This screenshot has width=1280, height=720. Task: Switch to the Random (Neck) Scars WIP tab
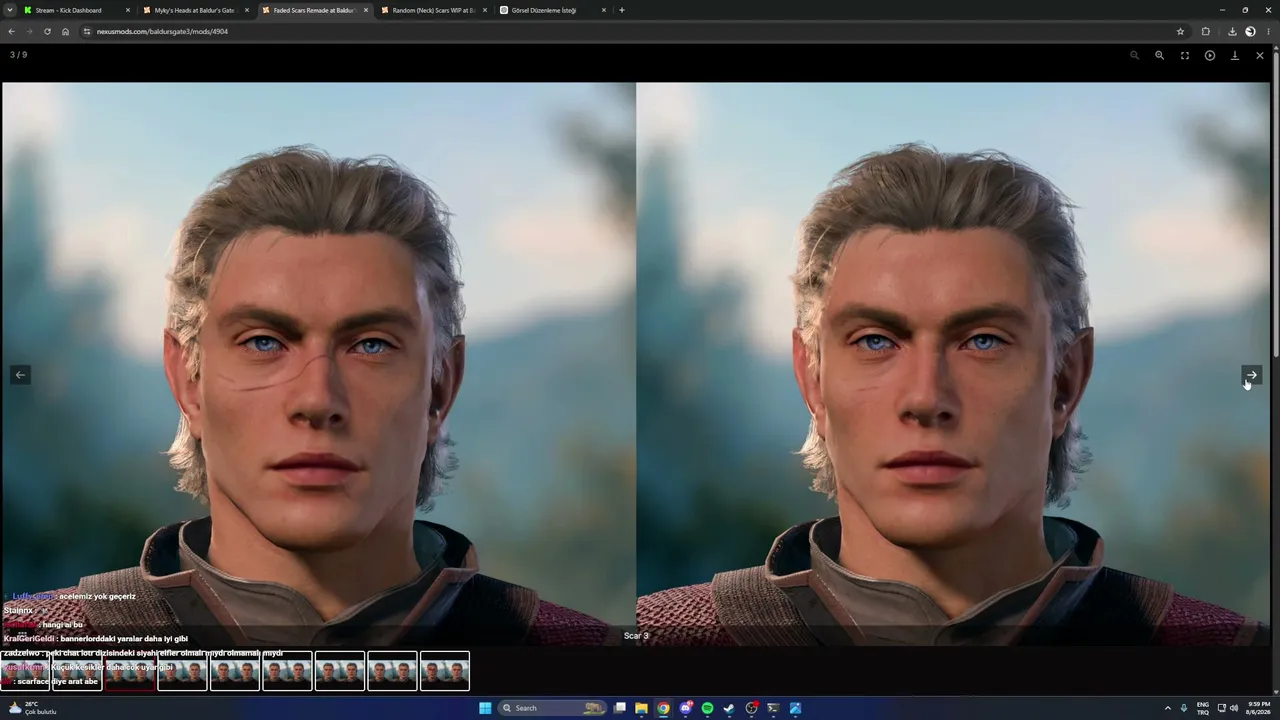point(434,10)
